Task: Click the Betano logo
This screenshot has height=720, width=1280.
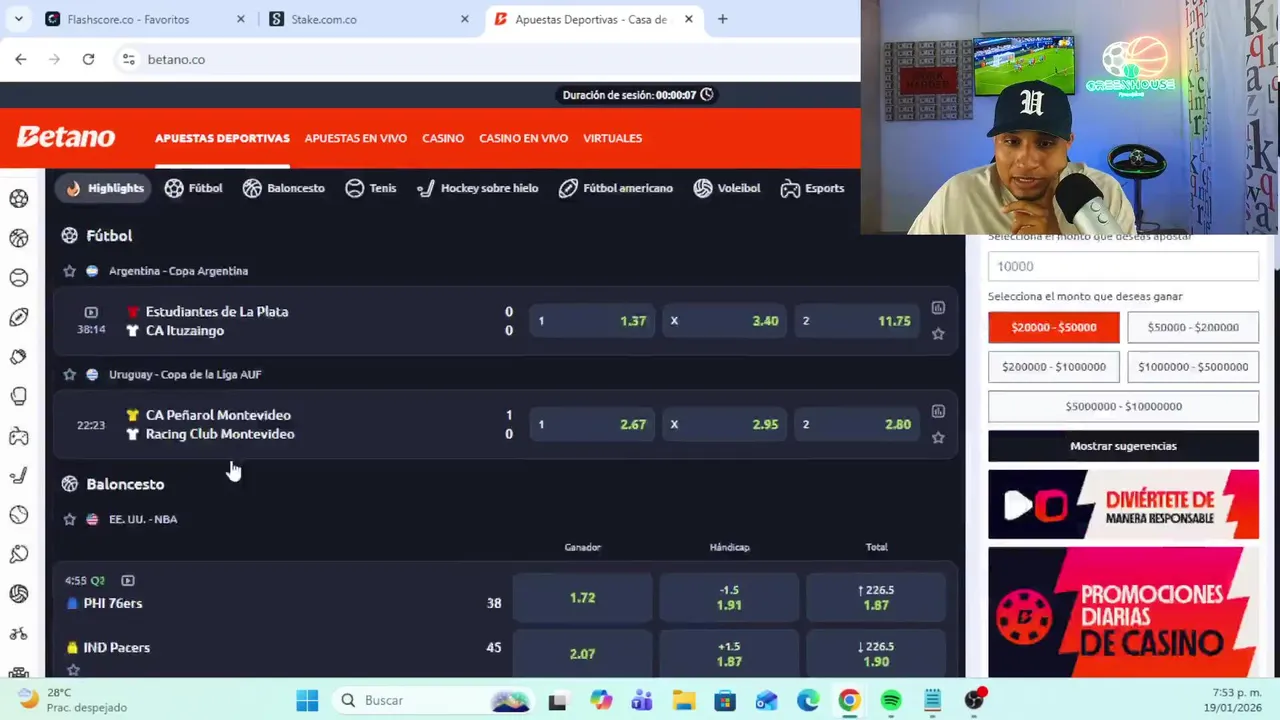Action: point(66,137)
